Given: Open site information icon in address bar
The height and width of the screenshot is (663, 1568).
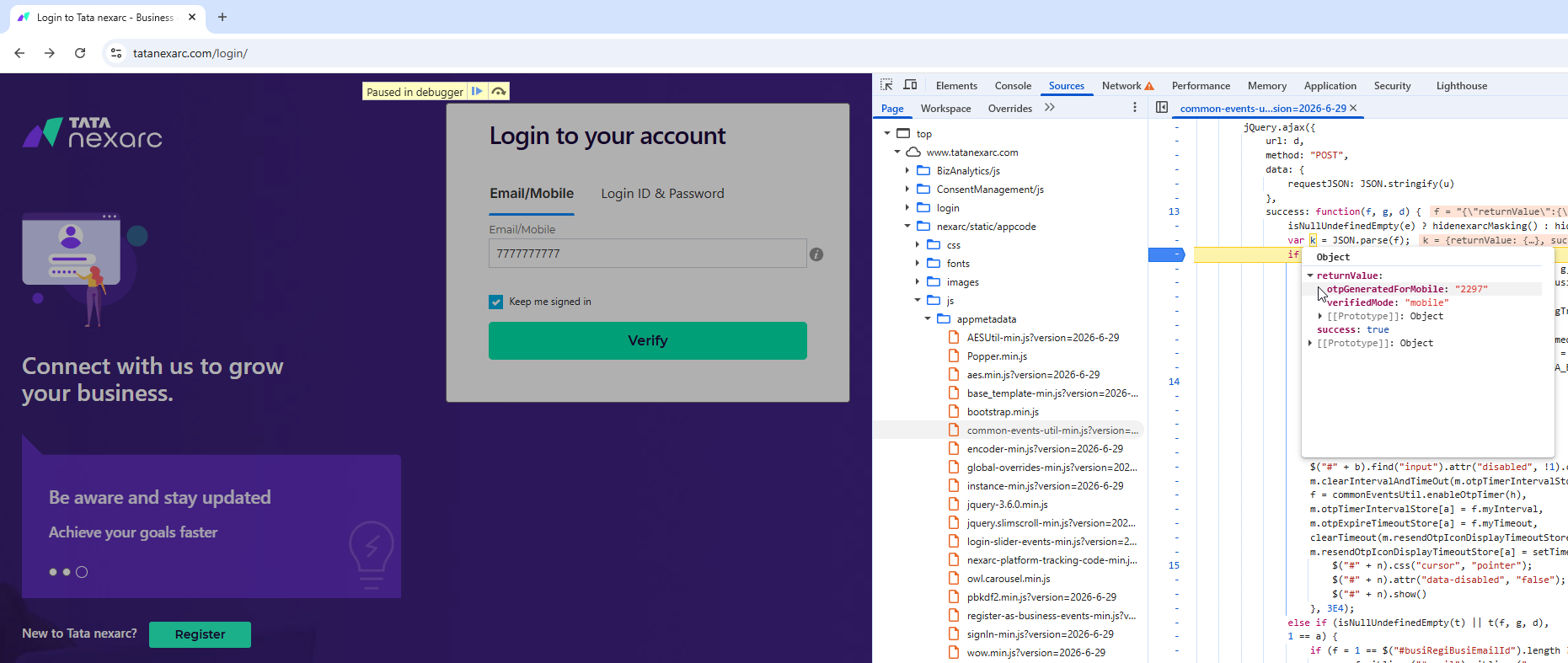Looking at the screenshot, I should (116, 53).
